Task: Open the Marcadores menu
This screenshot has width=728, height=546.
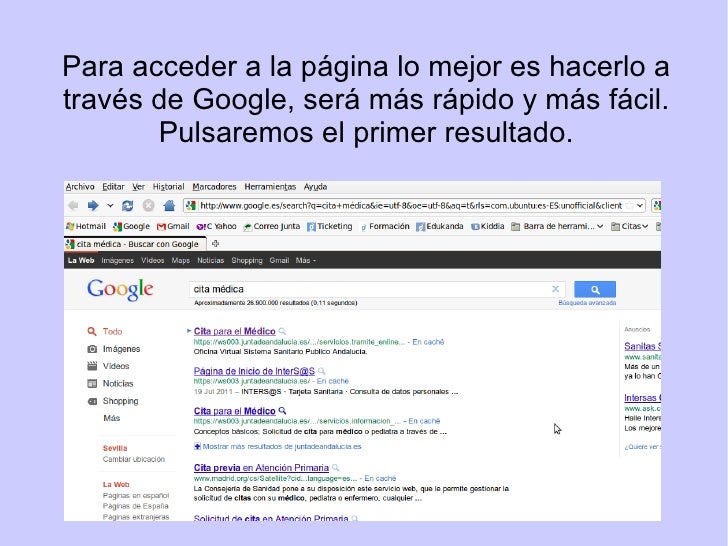Action: 214,187
